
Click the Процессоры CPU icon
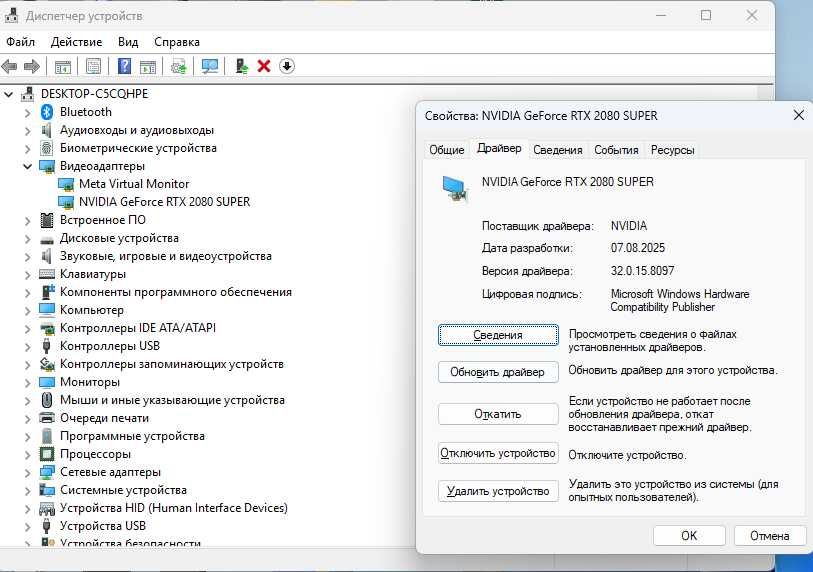[47, 454]
